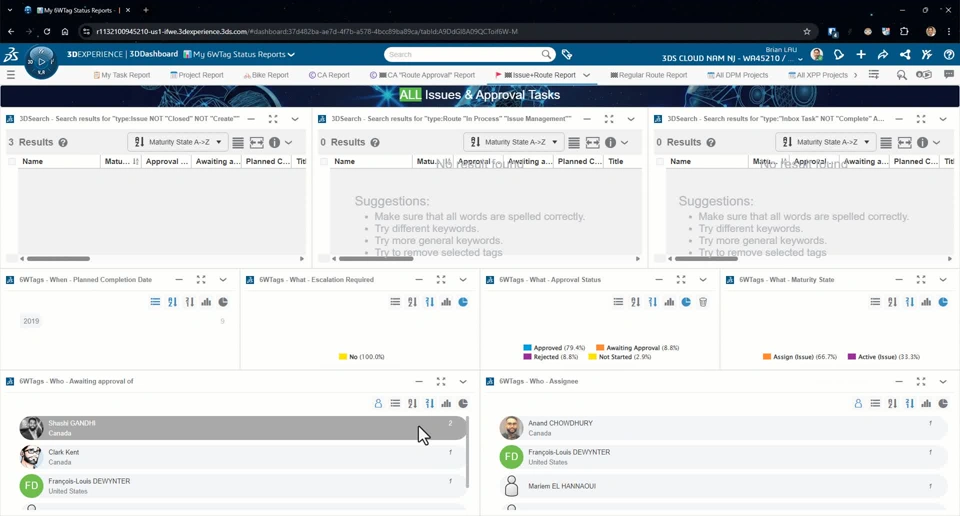Click help icon beside 3 Results

(63, 142)
